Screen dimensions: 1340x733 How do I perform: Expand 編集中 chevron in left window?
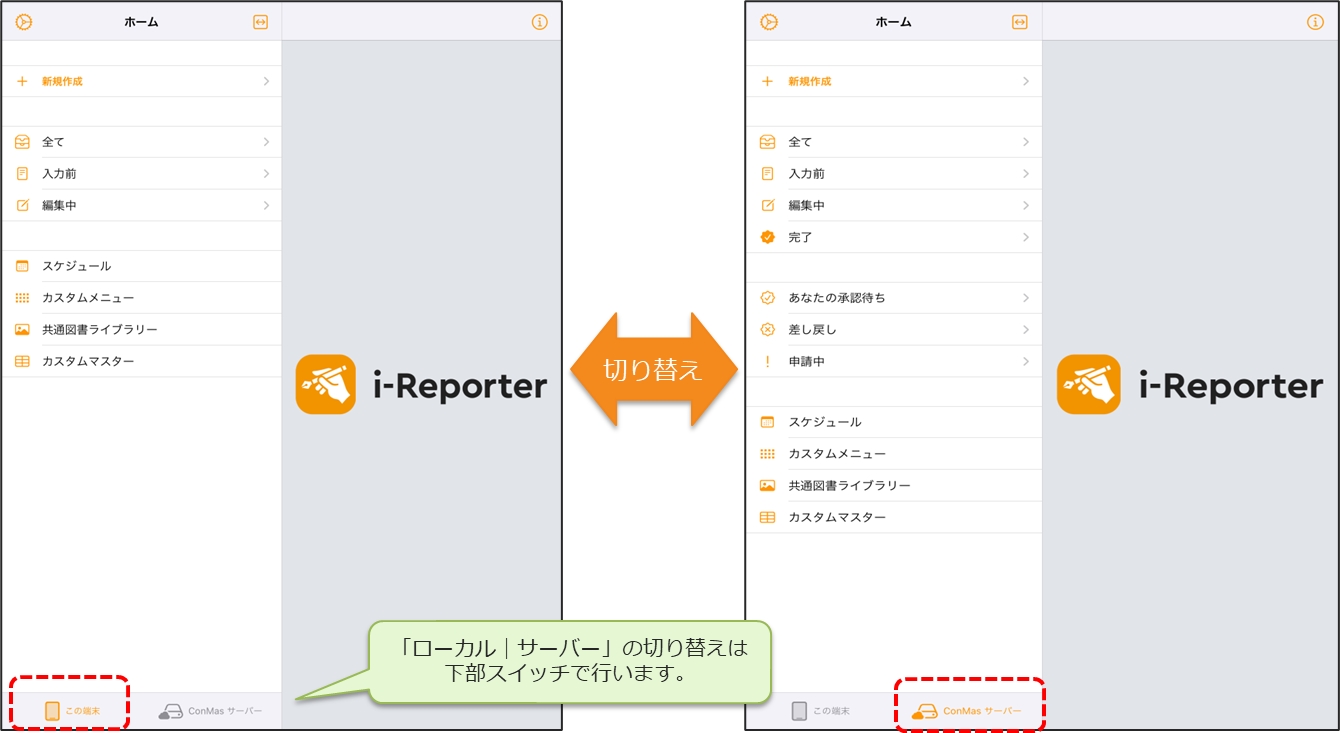click(x=266, y=205)
